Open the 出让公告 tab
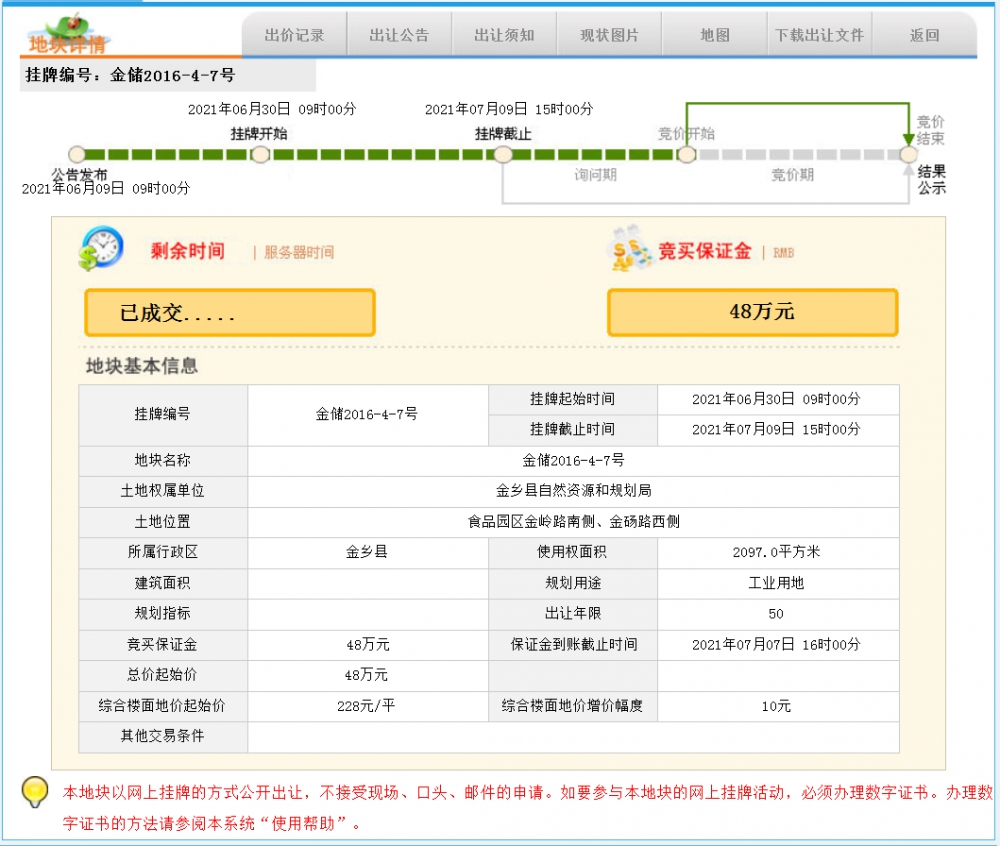1000x846 pixels. 399,35
